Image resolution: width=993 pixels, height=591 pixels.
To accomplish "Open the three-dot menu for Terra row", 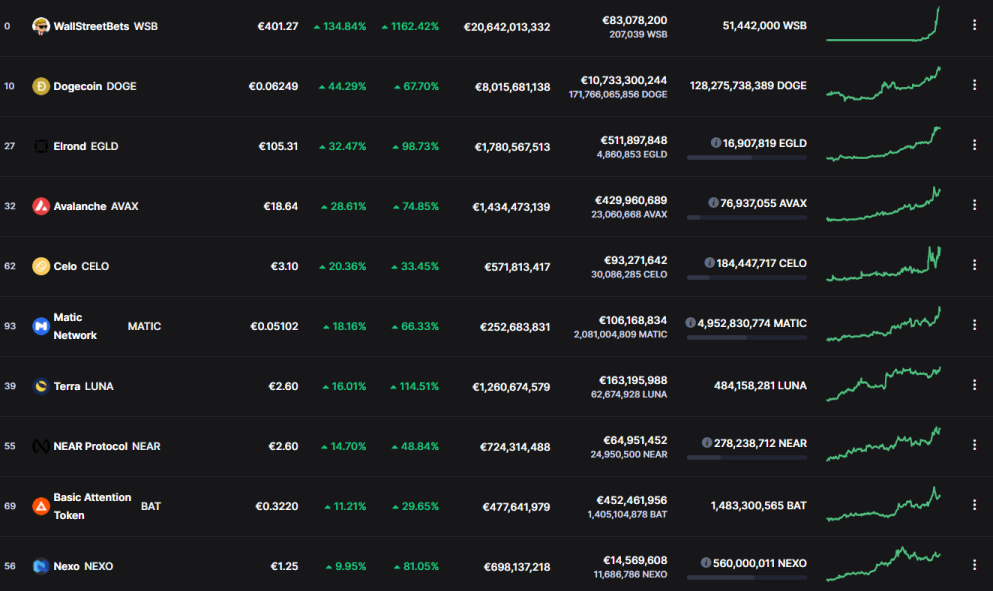I will pyautogui.click(x=974, y=384).
